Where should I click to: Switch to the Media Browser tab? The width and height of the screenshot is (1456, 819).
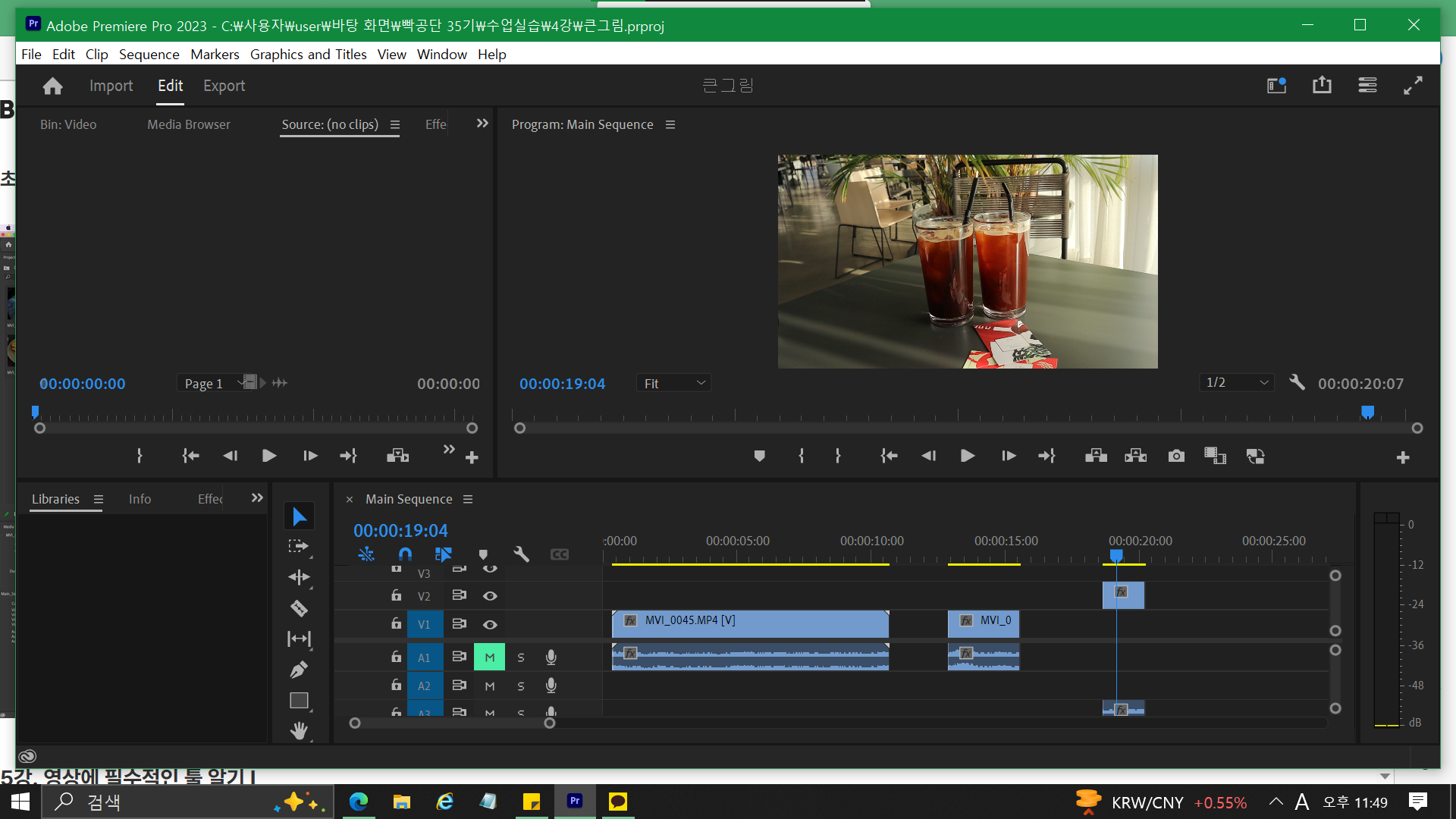tap(188, 124)
